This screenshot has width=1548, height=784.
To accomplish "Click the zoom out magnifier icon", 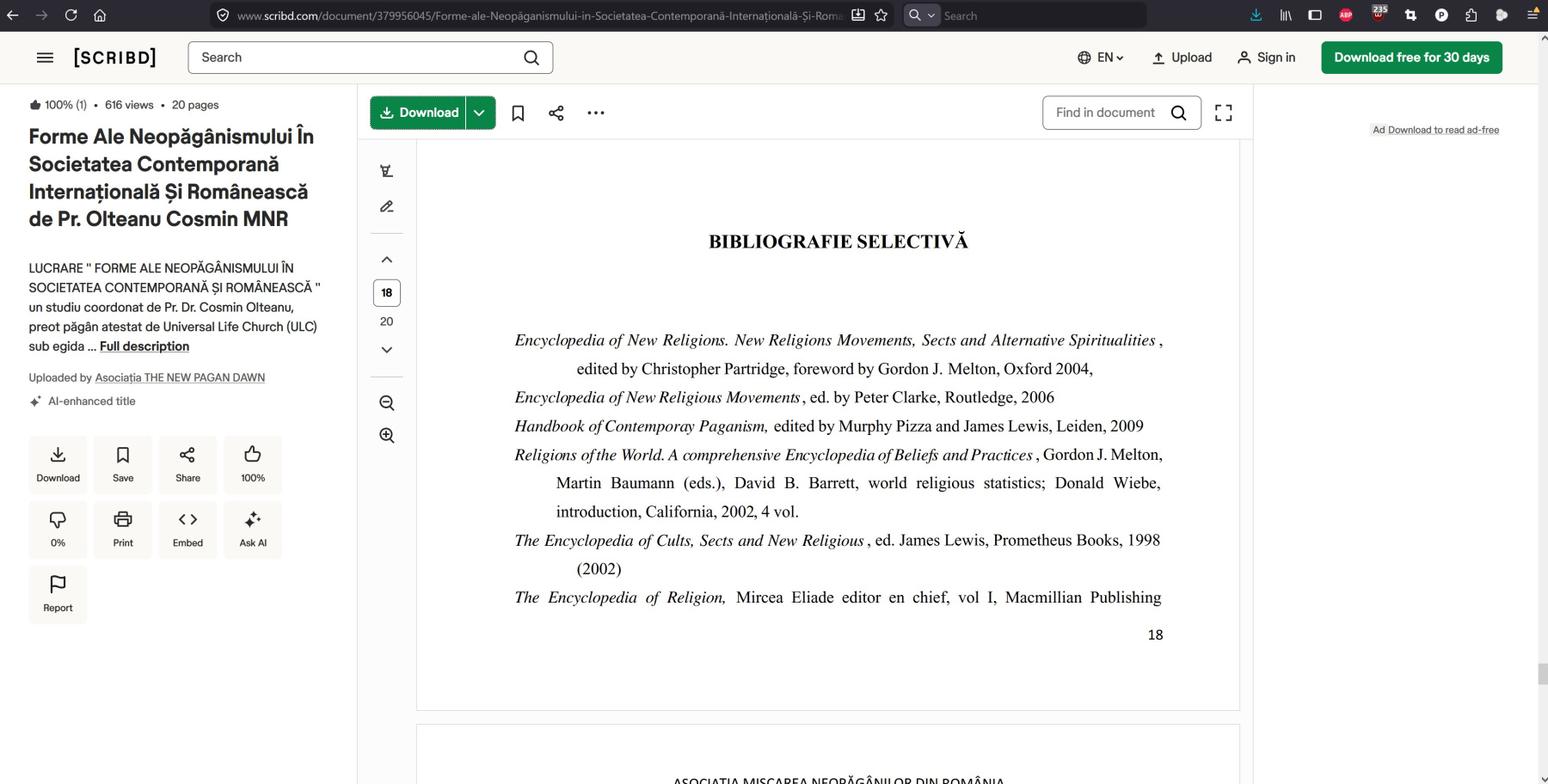I will [387, 403].
